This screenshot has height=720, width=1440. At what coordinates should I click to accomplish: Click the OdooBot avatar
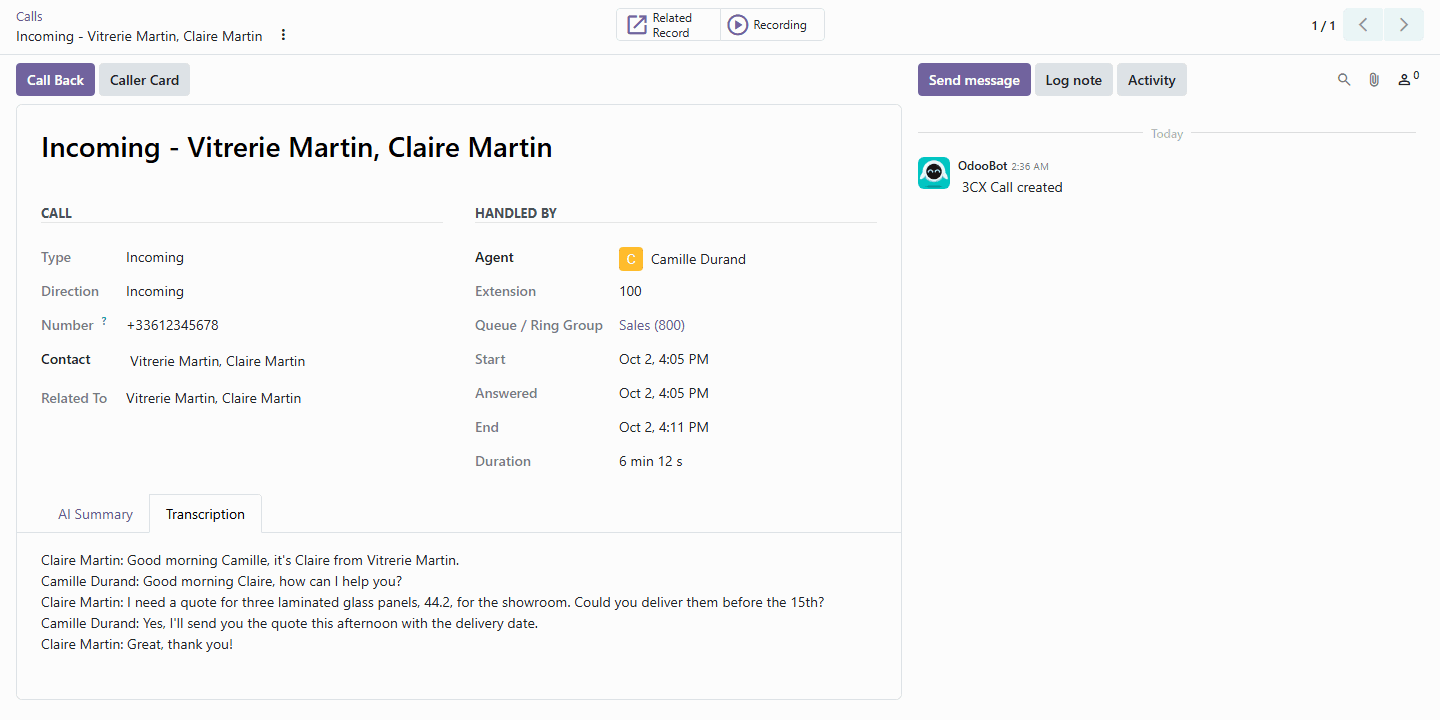point(934,173)
